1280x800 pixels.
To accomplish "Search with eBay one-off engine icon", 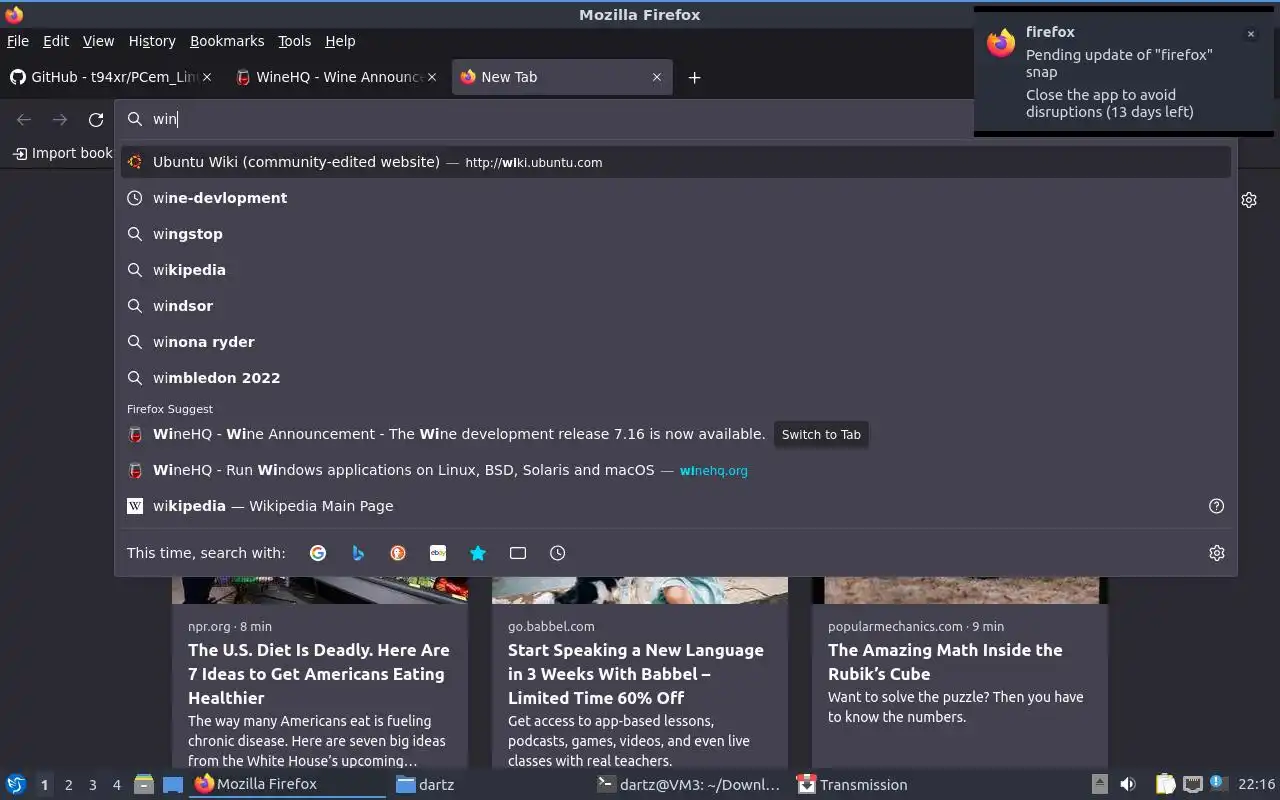I will point(438,553).
